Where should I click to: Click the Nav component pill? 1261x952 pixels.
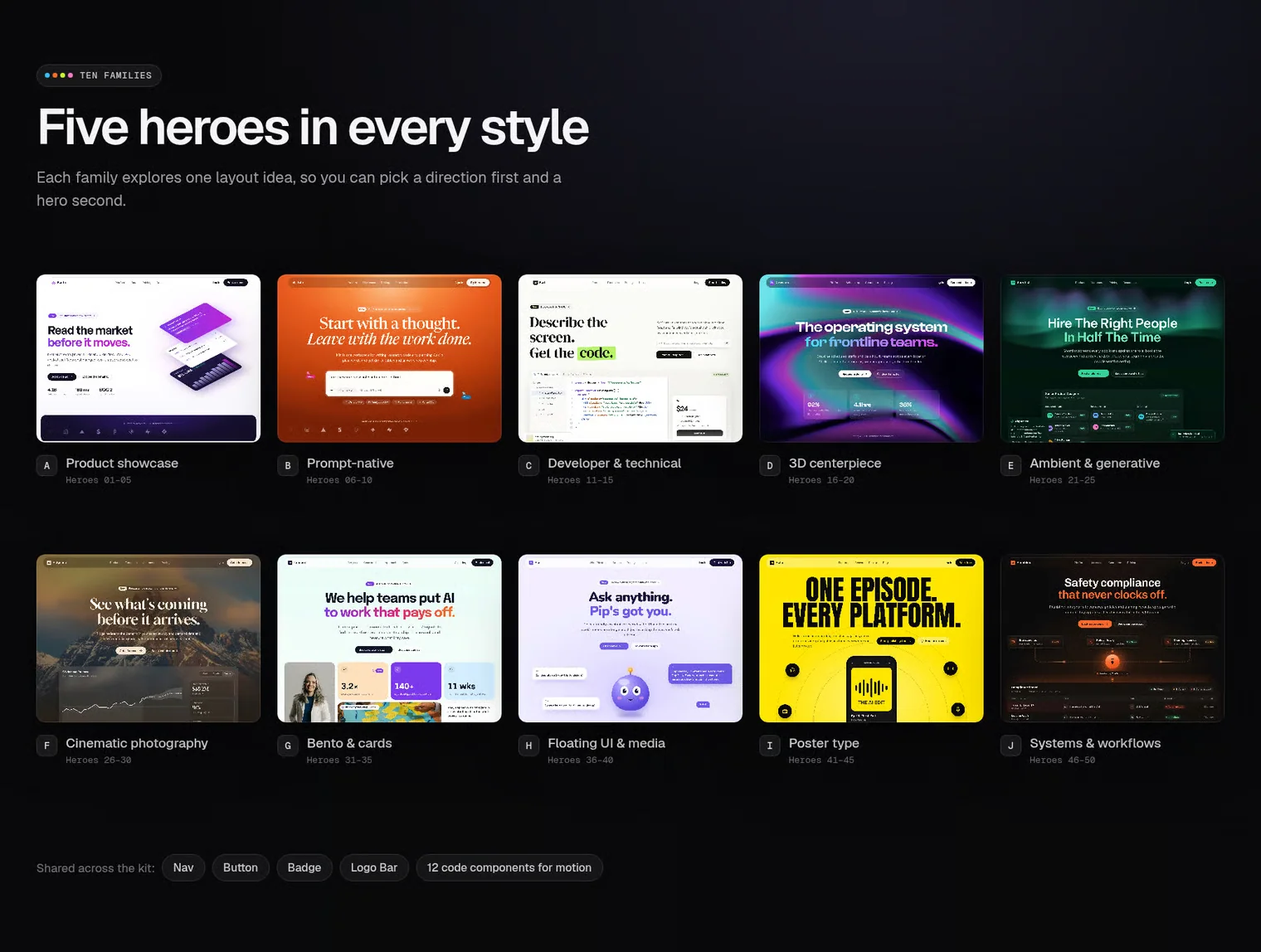[183, 867]
